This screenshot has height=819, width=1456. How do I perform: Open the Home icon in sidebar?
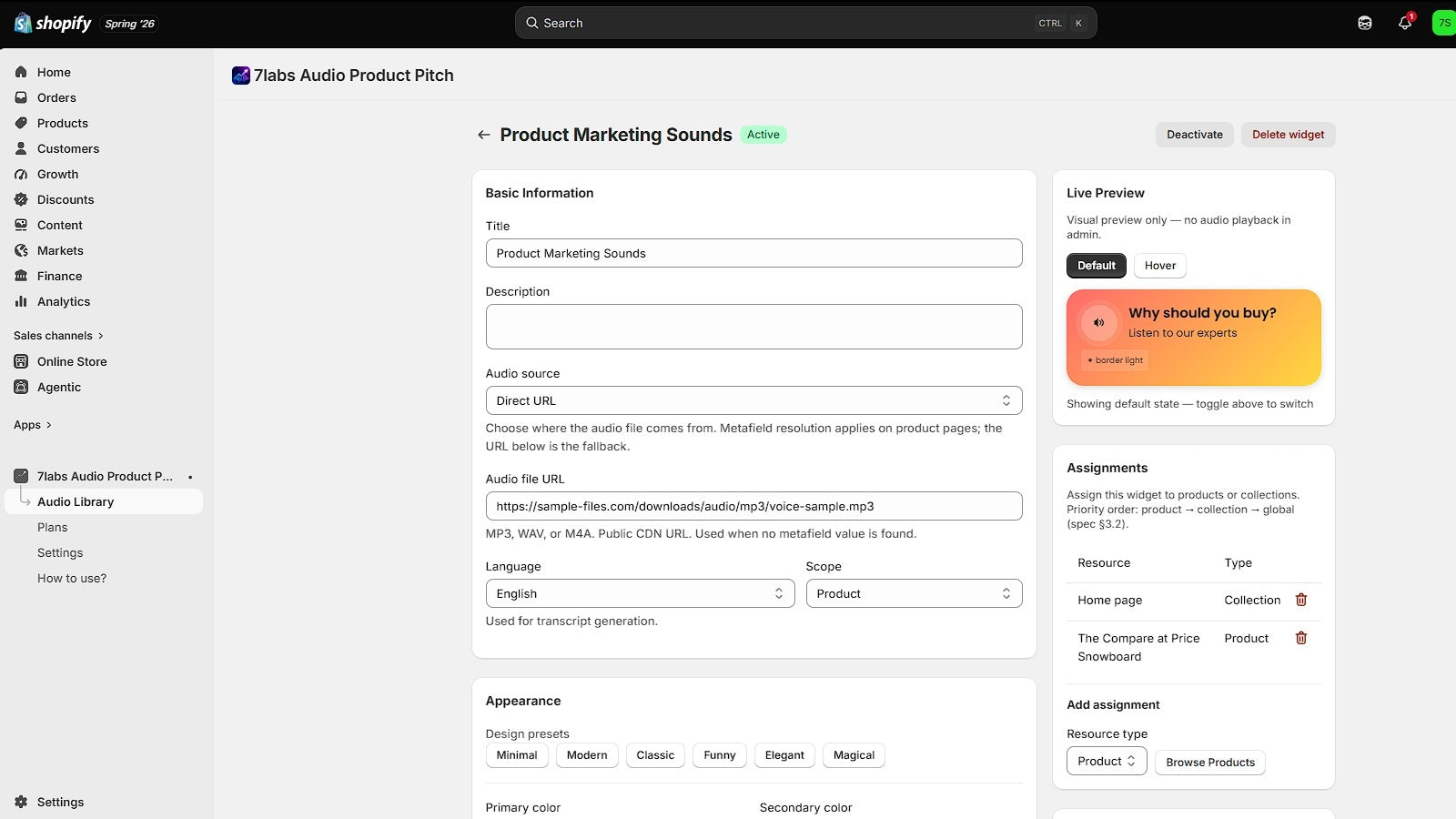pos(21,72)
